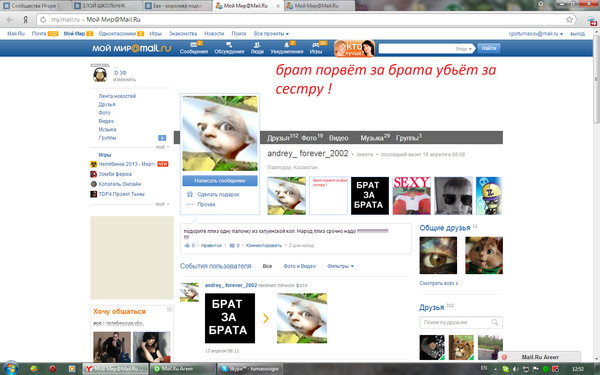Open Копатель Онлайн game icon
The width and height of the screenshot is (600, 375).
[x=93, y=184]
